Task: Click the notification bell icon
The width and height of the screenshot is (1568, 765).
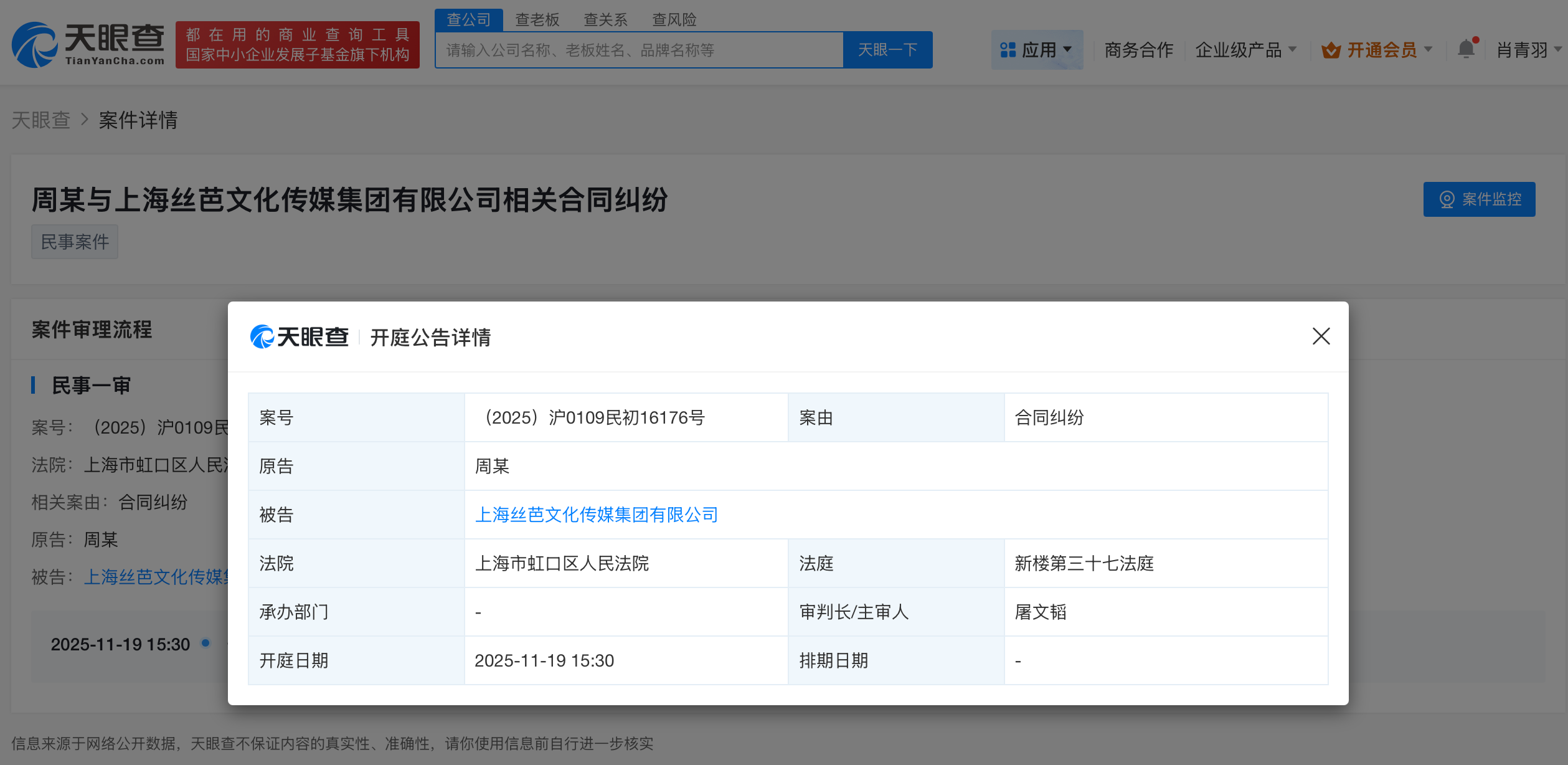Action: tap(1466, 49)
